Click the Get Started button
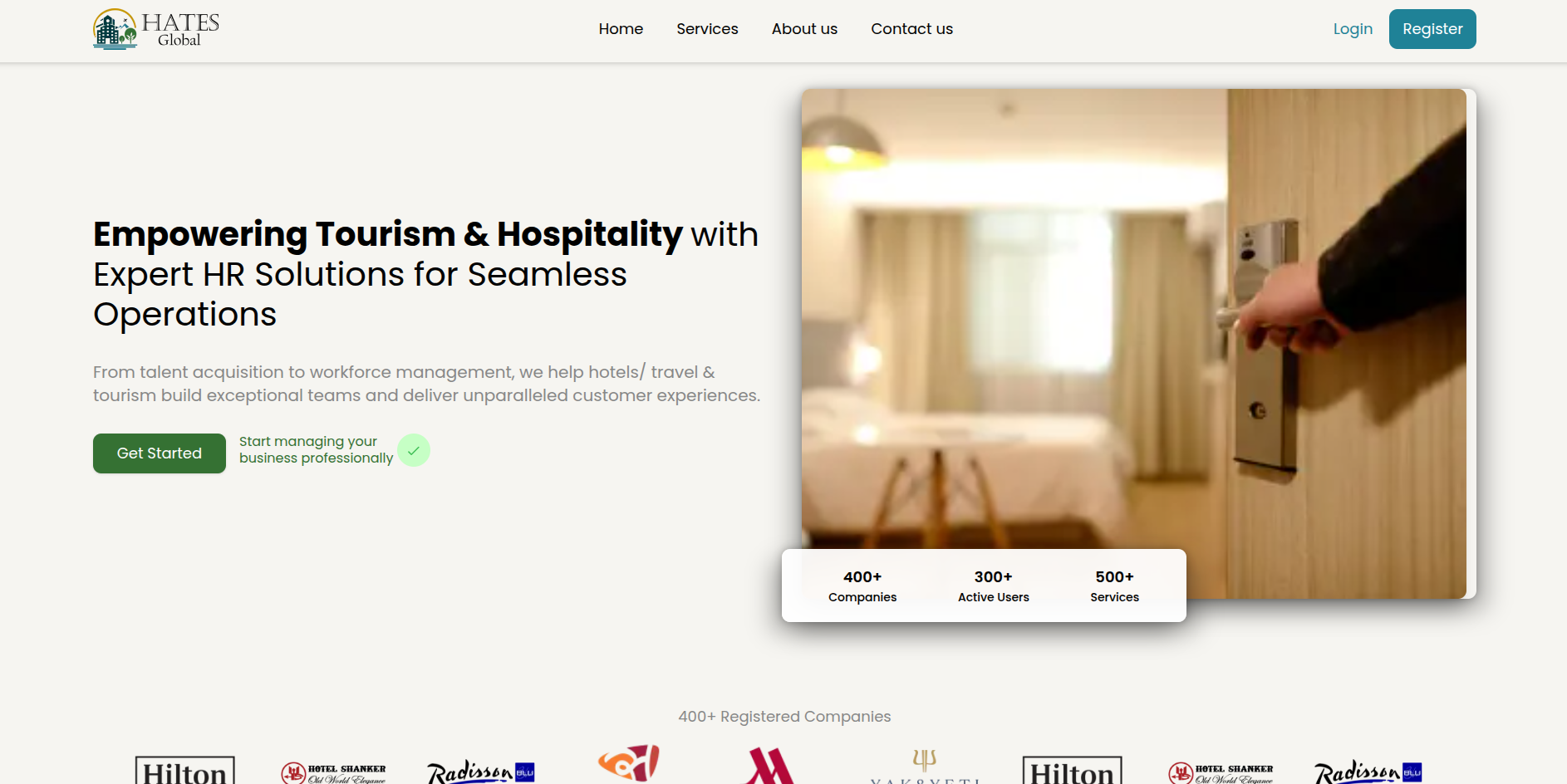The width and height of the screenshot is (1567, 784). (160, 453)
